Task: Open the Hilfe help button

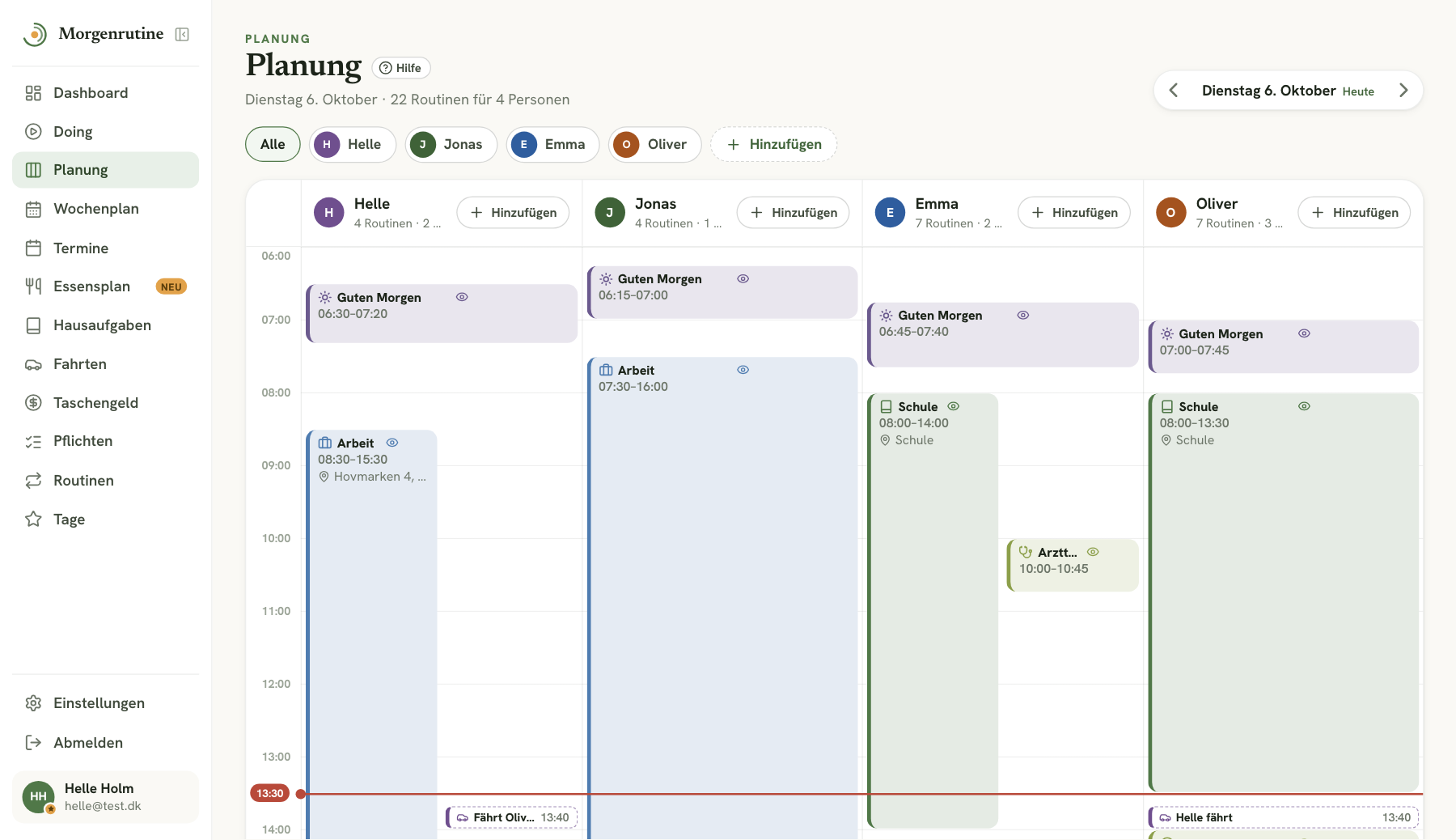Action: [401, 68]
